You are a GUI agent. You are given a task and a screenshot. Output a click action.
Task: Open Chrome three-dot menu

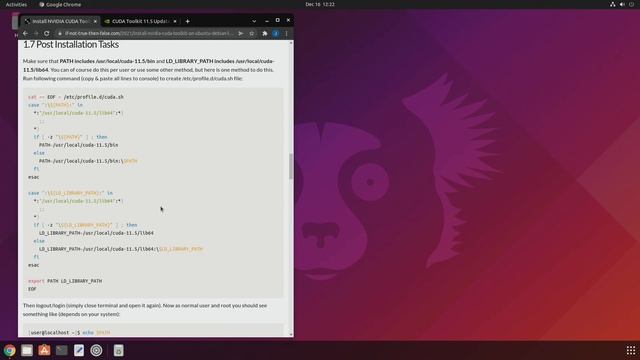pos(287,33)
